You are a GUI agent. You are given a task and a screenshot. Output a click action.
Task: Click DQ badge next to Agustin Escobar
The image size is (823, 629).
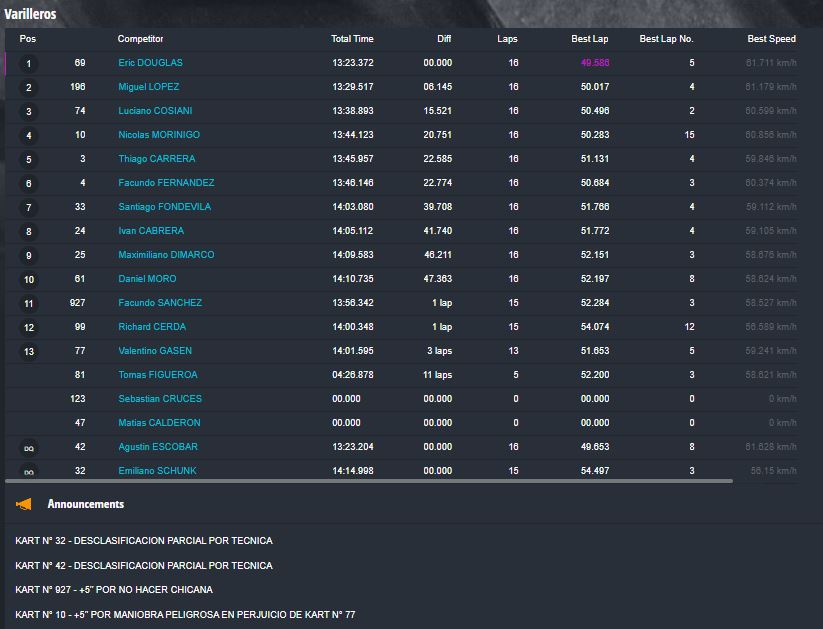[29, 448]
